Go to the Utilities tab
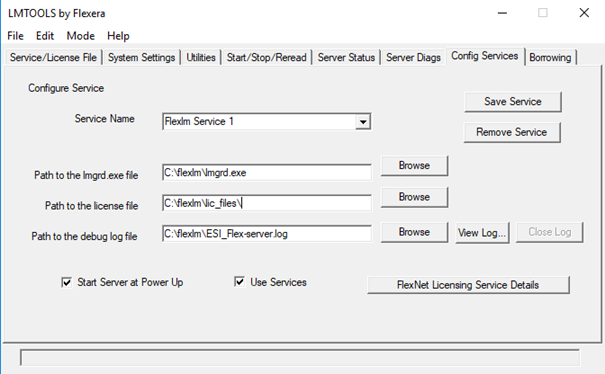605x374 pixels. pyautogui.click(x=201, y=58)
